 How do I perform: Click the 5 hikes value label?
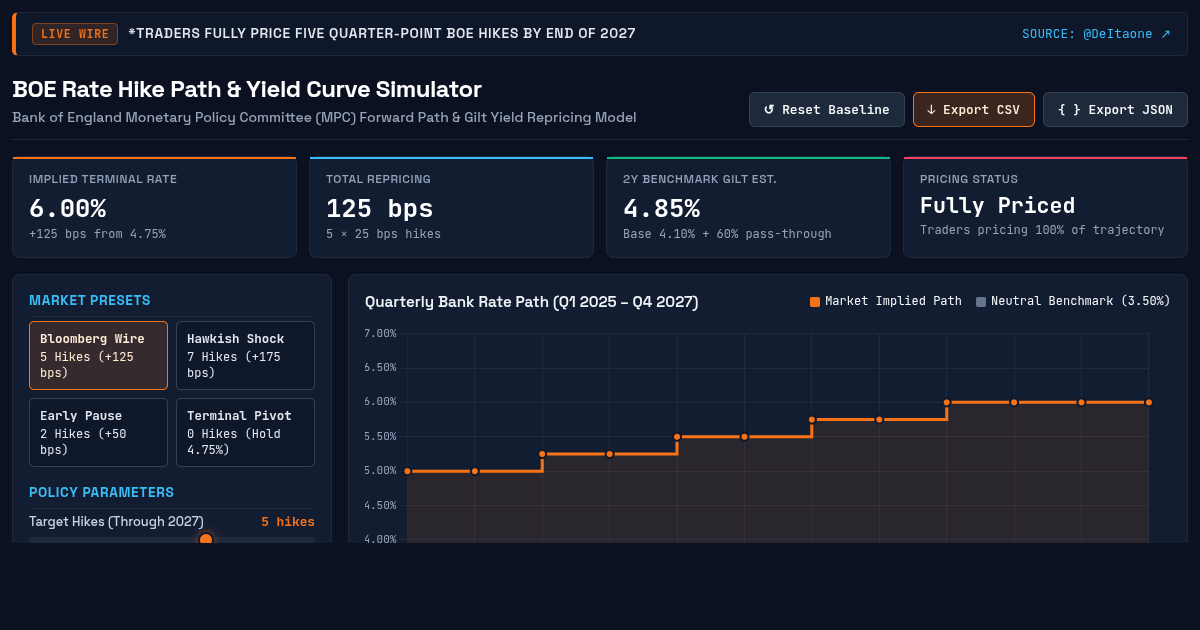[x=288, y=522]
